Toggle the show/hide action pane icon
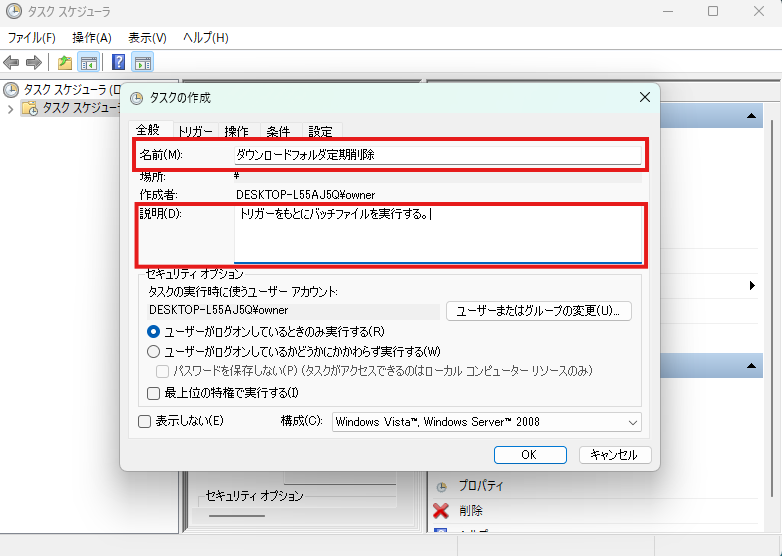This screenshot has height=556, width=782. pos(143,63)
